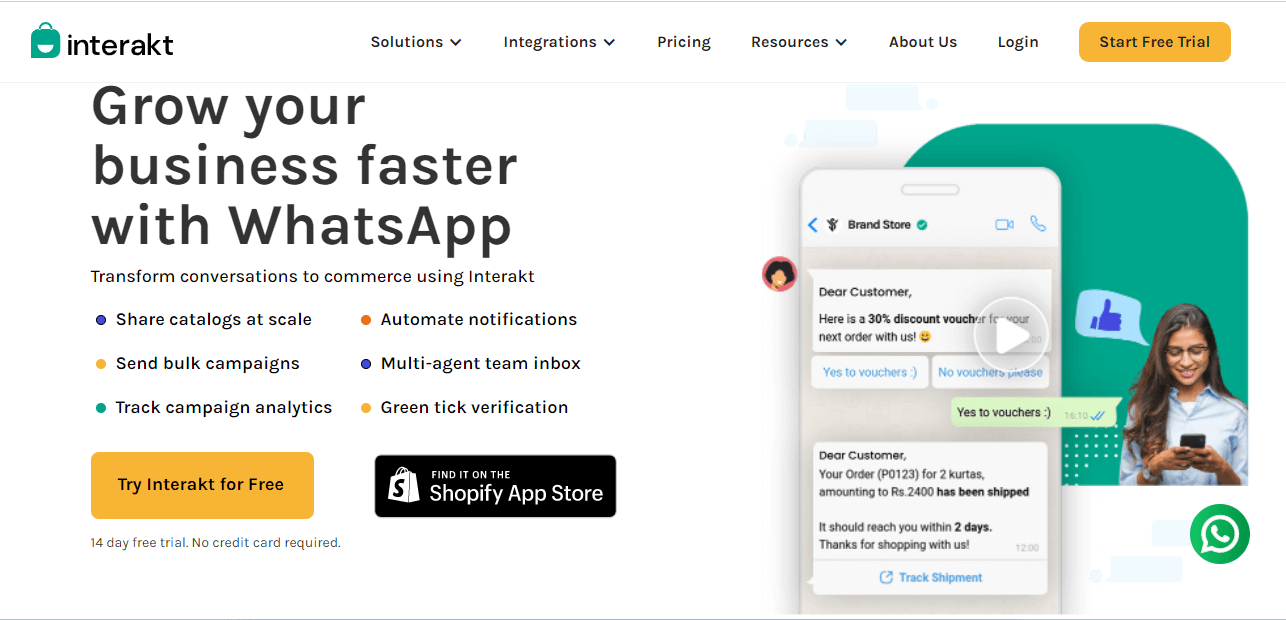Click the Login link
This screenshot has width=1286, height=620.
click(x=1018, y=42)
